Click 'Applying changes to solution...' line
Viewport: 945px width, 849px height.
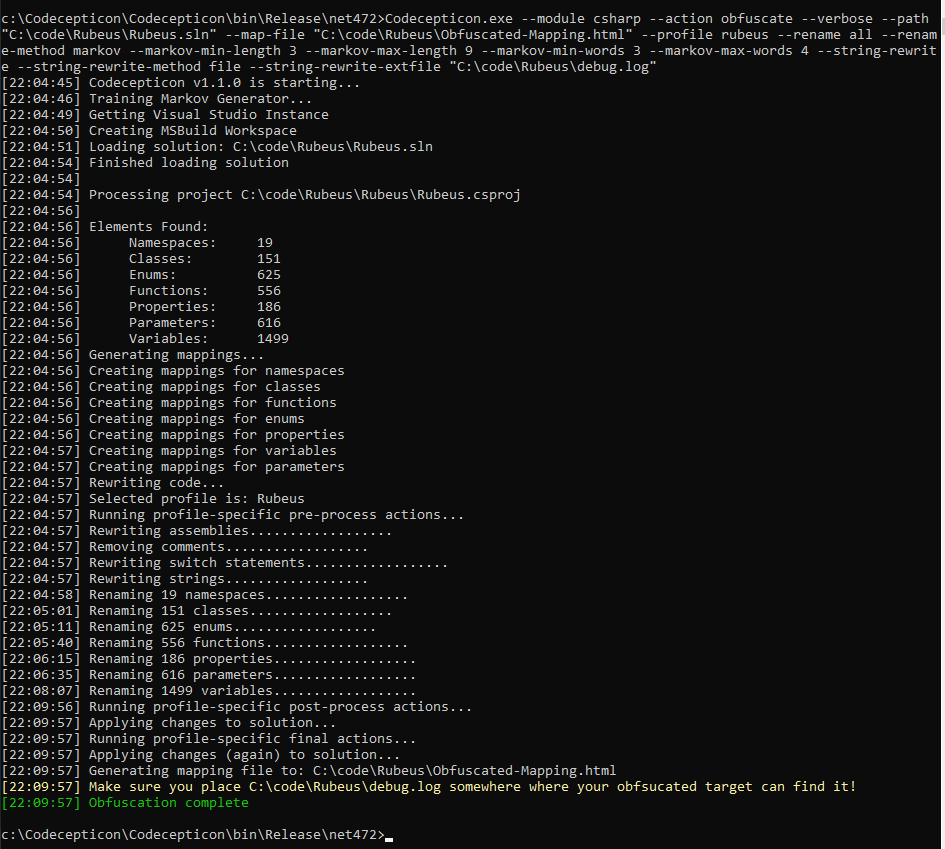point(169,722)
